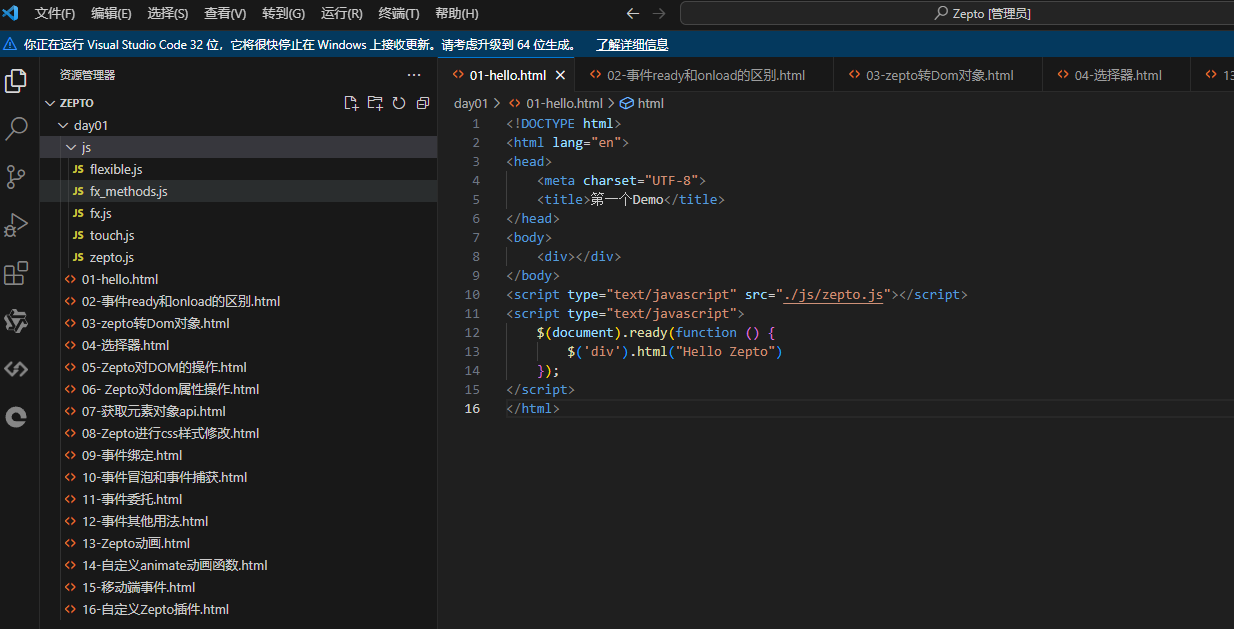Follow the ./js/zepto.js script src link
The height and width of the screenshot is (629, 1234).
834,295
